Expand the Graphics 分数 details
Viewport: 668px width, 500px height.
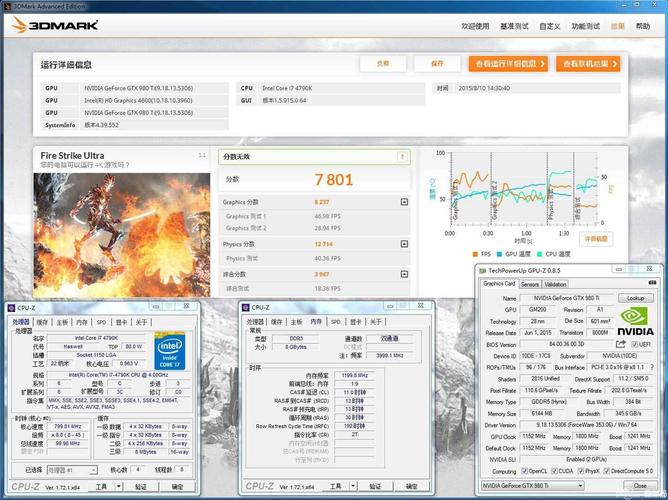(x=404, y=202)
